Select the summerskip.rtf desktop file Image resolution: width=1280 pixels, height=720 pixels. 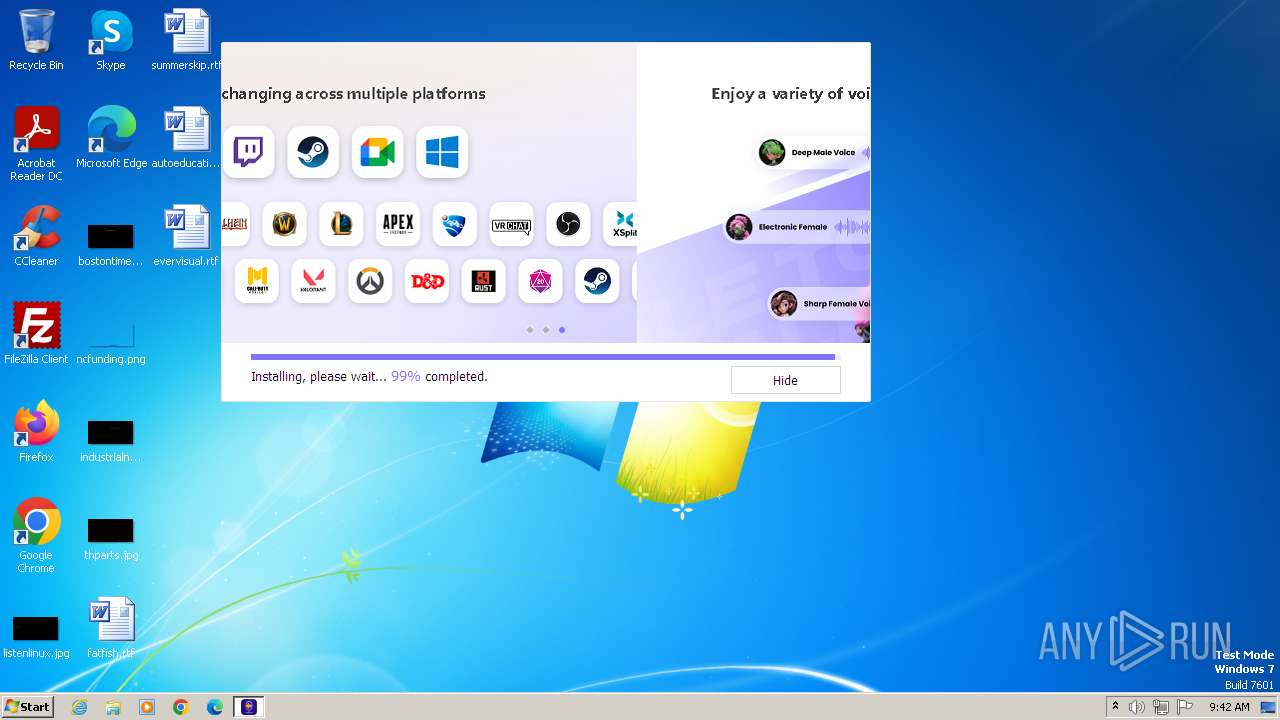point(186,40)
